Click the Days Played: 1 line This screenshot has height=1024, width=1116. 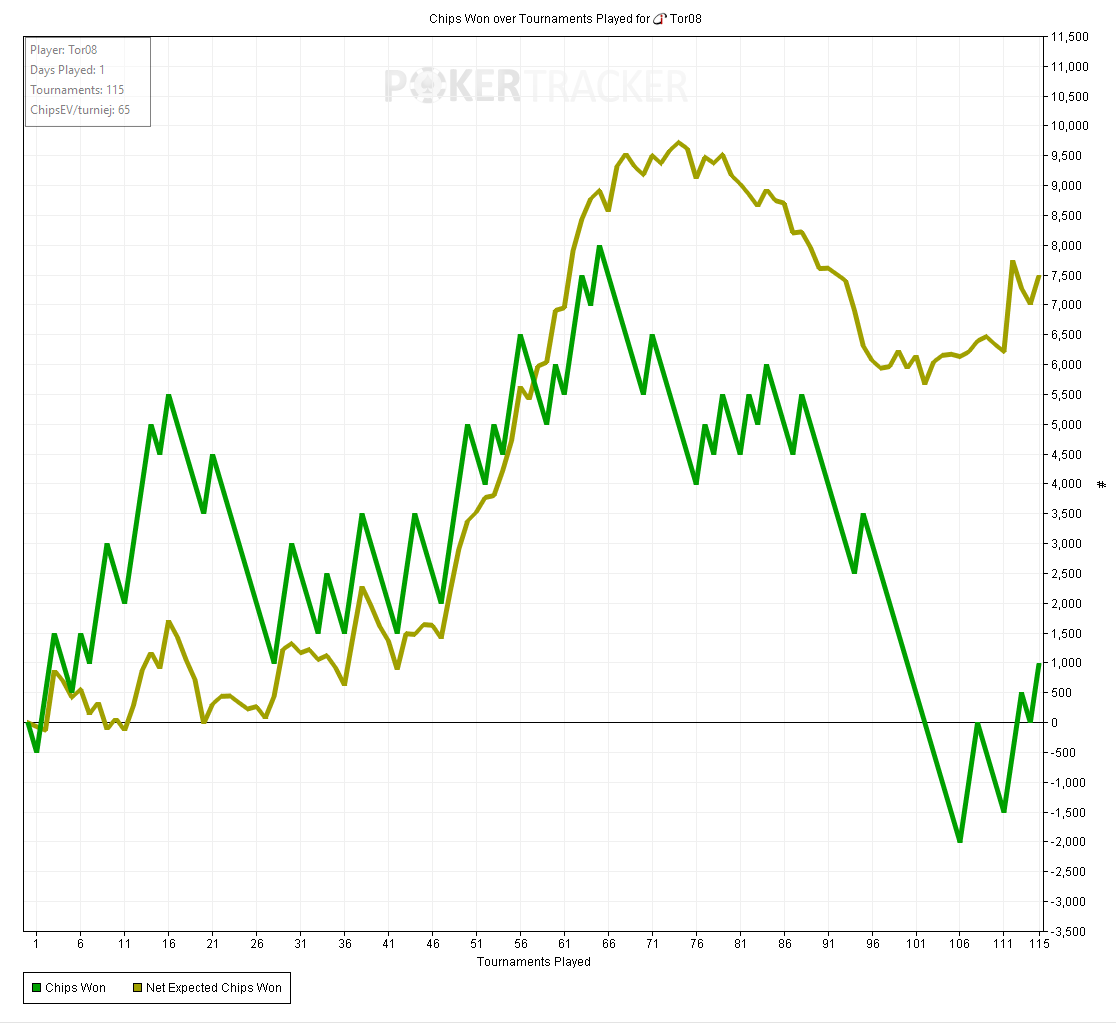pyautogui.click(x=67, y=70)
